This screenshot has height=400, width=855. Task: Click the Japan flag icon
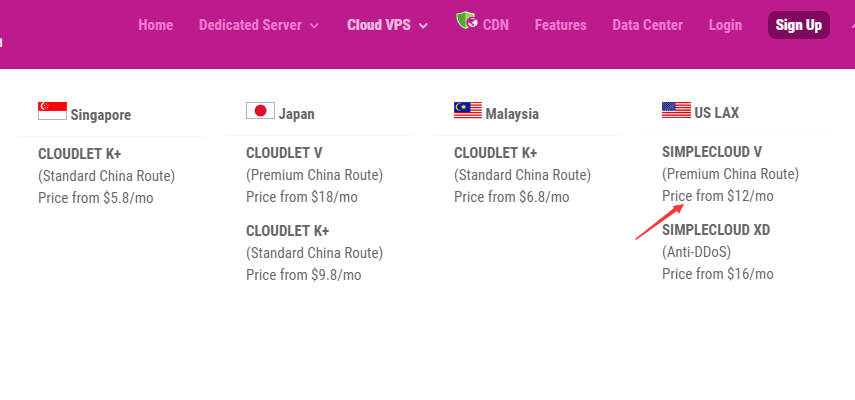point(260,111)
